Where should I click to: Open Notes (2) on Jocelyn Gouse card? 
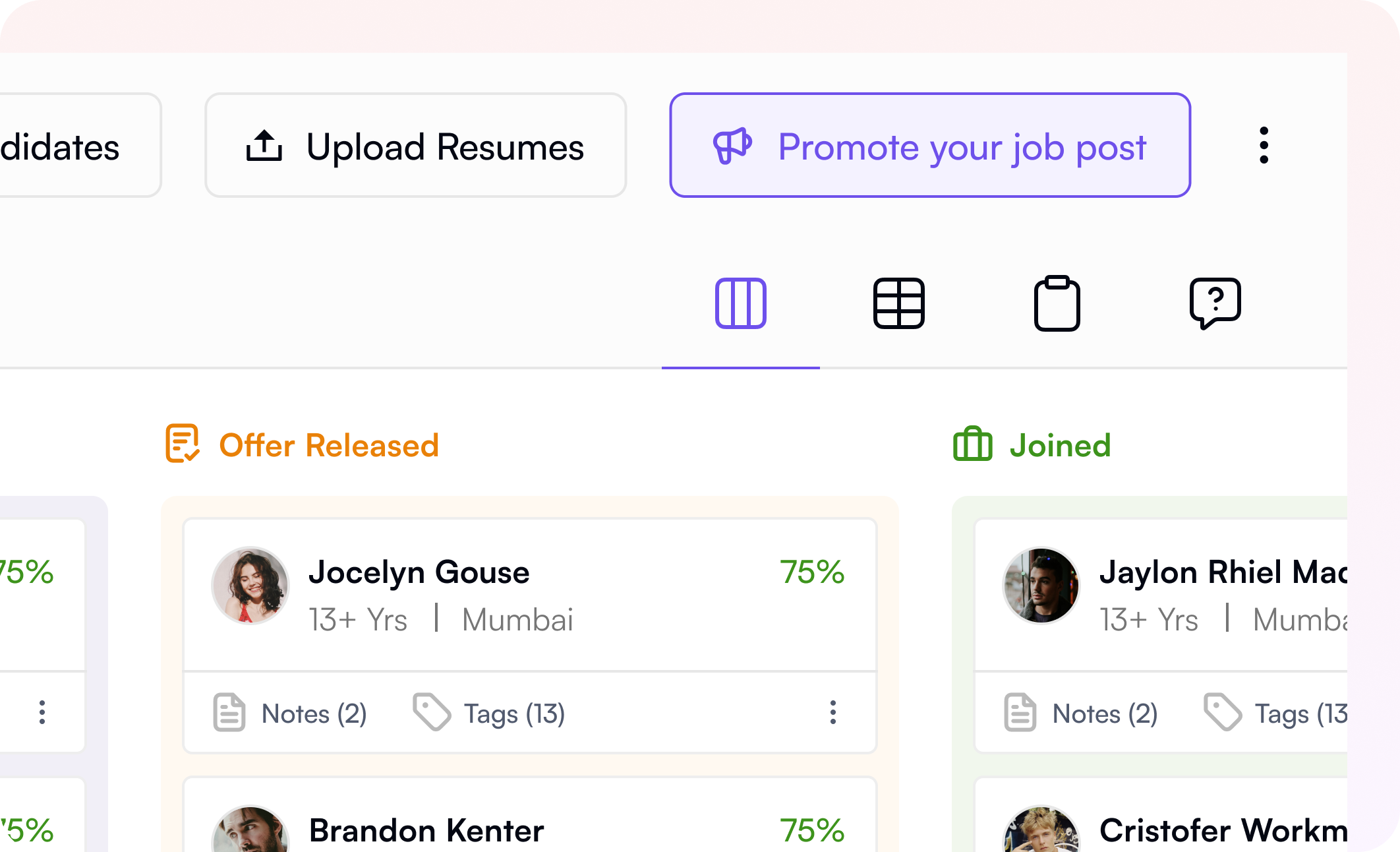pos(291,713)
